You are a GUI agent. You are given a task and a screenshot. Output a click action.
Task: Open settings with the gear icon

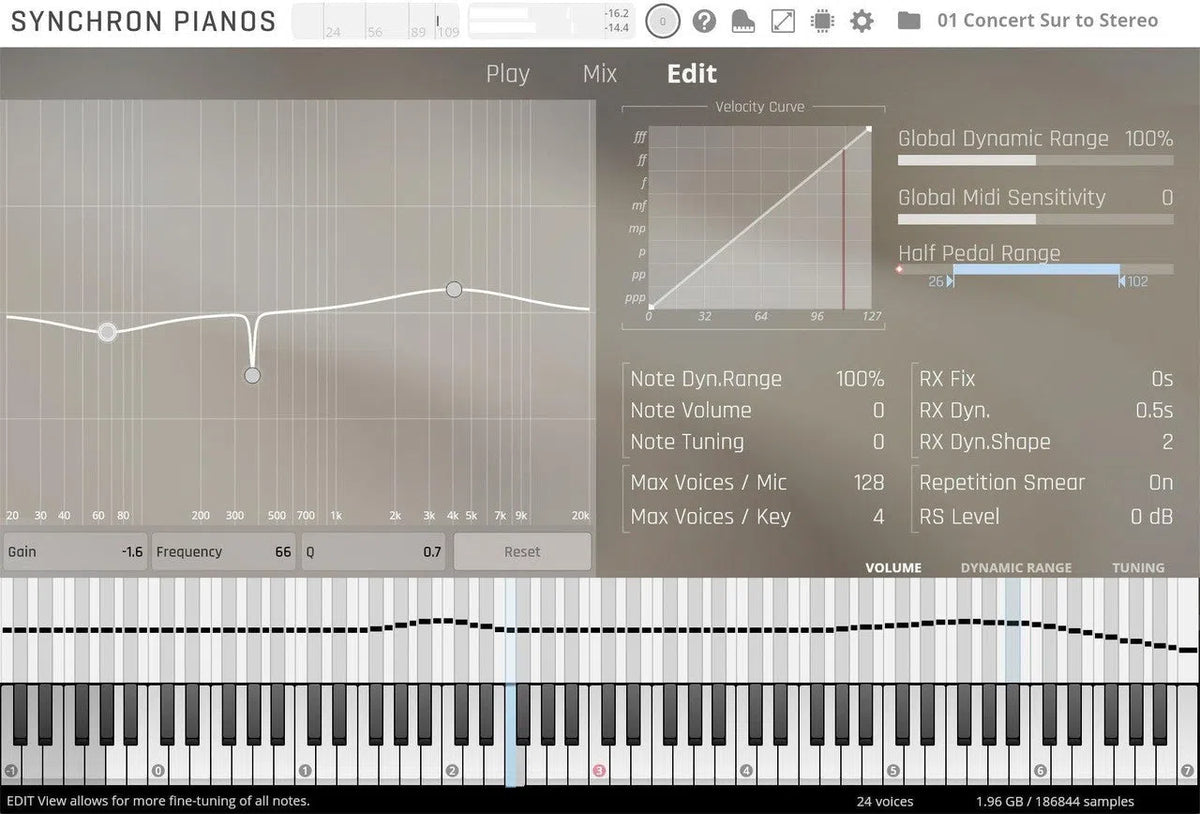point(861,21)
